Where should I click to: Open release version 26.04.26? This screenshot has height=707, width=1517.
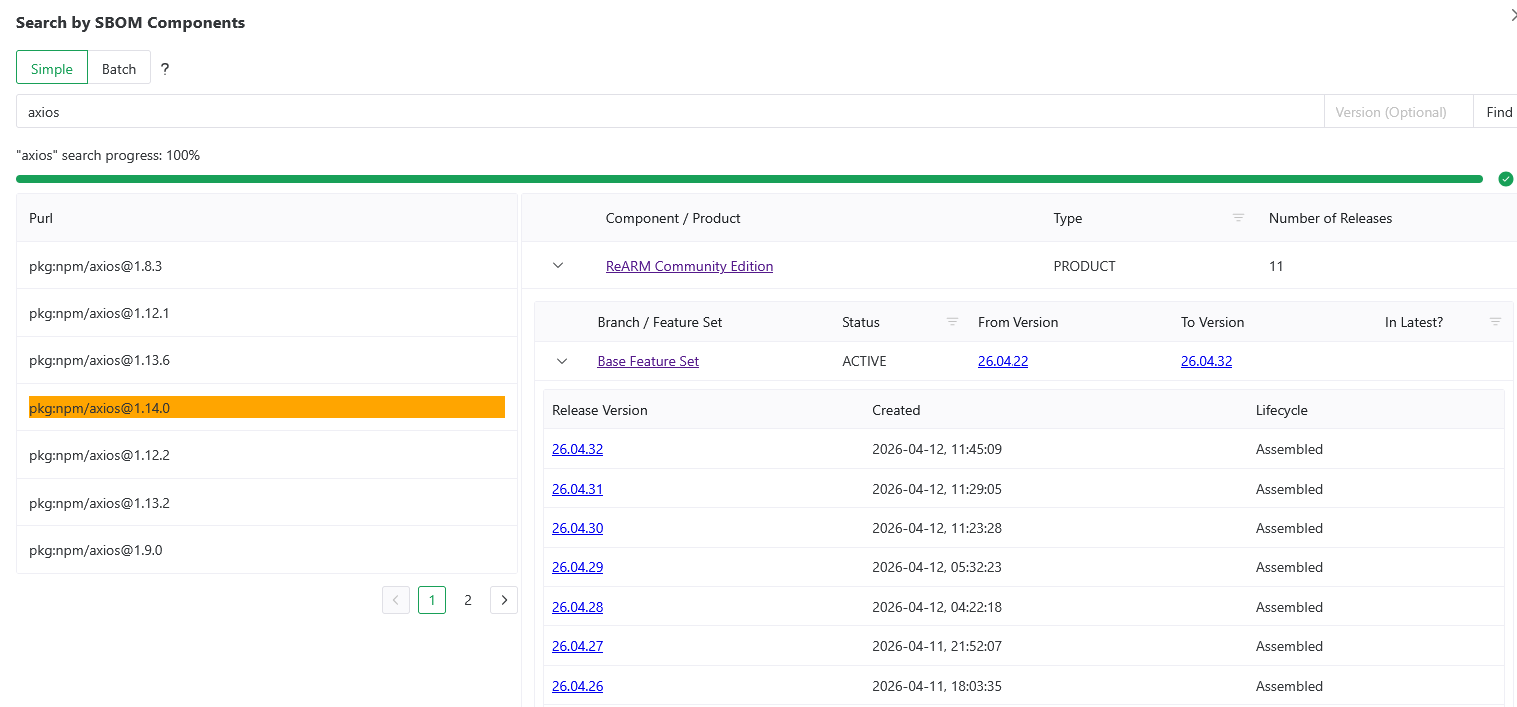coord(577,686)
